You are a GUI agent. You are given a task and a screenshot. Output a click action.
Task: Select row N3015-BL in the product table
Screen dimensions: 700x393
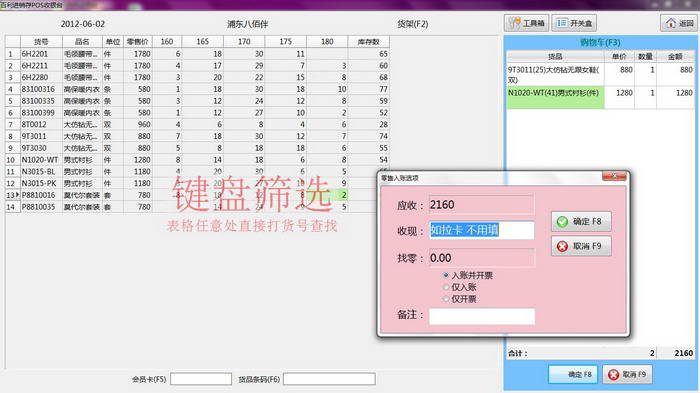197,171
